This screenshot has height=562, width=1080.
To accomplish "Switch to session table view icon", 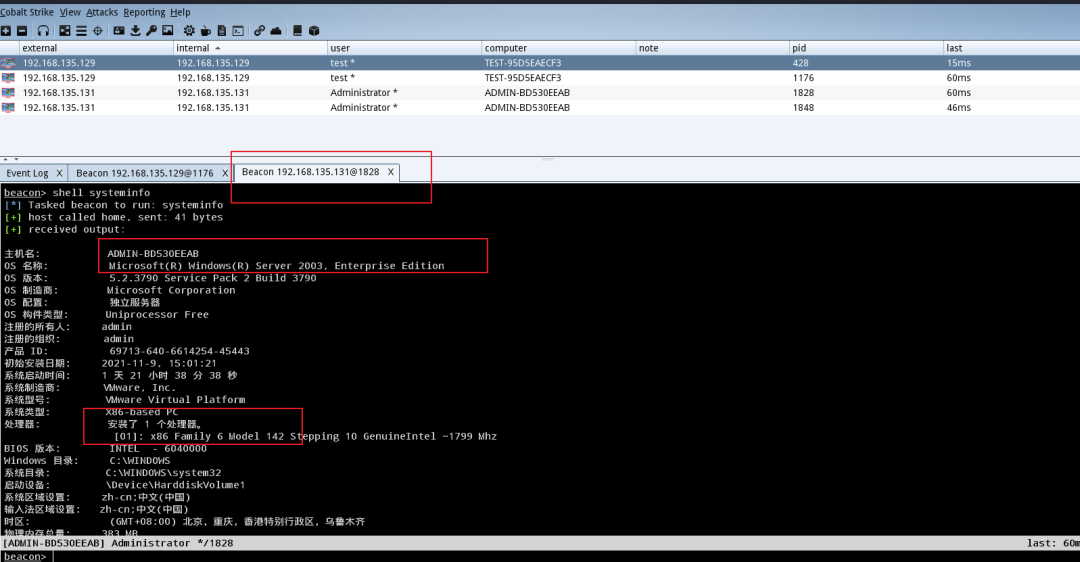I will coord(81,30).
